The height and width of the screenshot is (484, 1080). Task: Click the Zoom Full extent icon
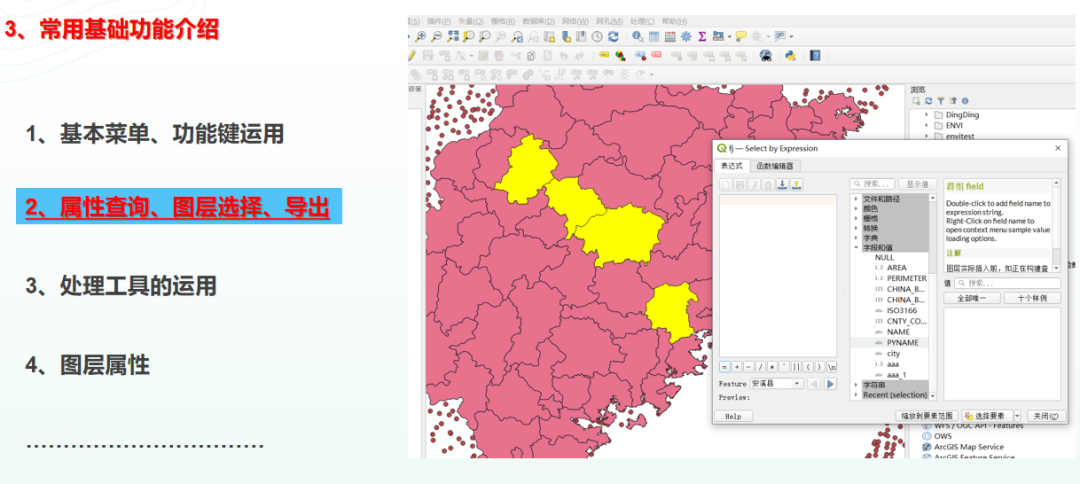coord(453,36)
